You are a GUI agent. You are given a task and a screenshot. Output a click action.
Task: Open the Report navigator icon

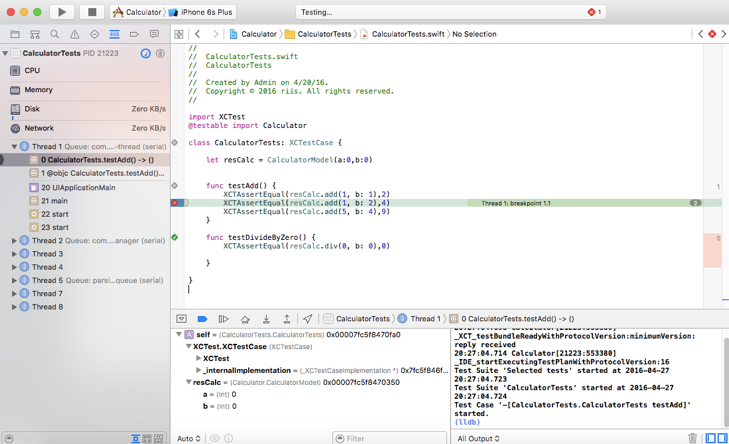pos(154,34)
